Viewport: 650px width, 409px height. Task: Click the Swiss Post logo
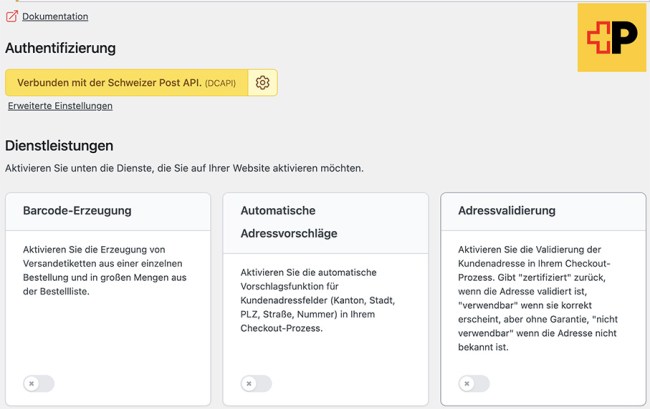tap(611, 37)
